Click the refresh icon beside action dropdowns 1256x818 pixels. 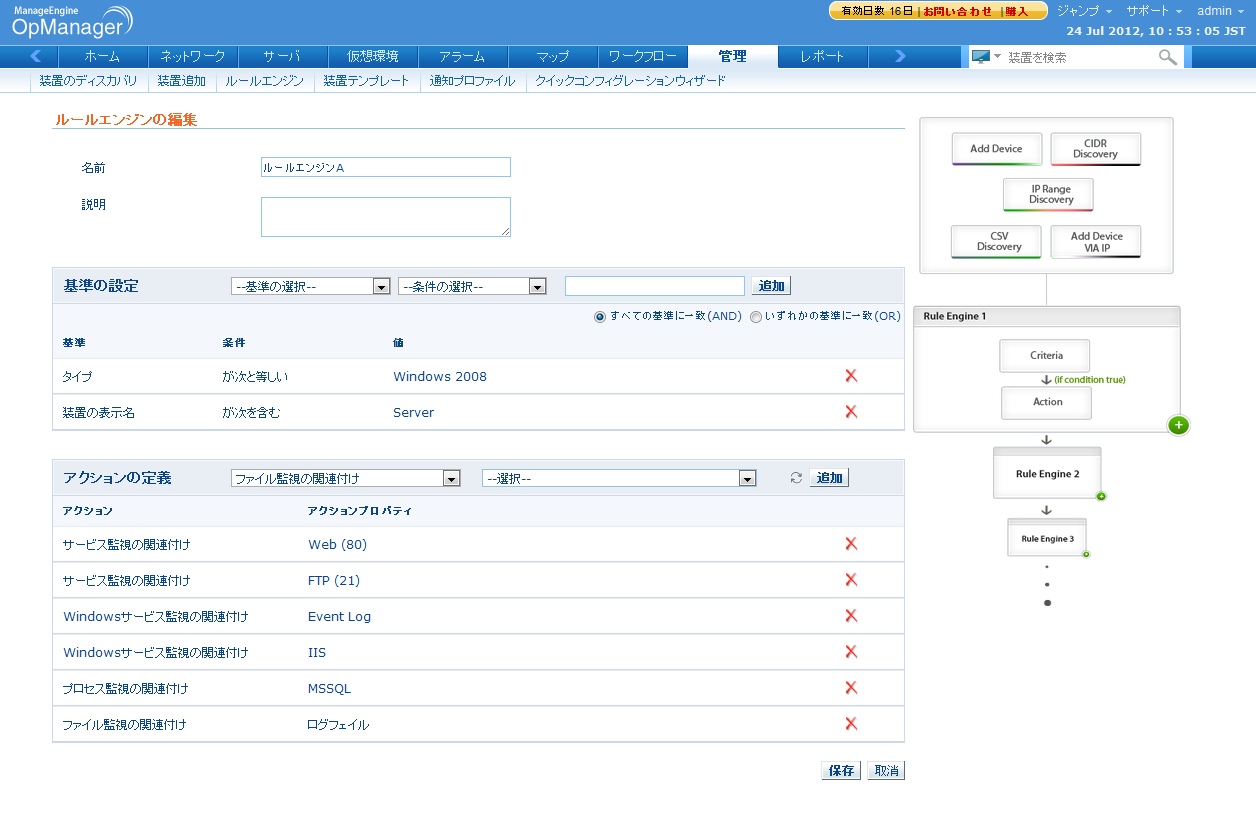click(x=796, y=478)
